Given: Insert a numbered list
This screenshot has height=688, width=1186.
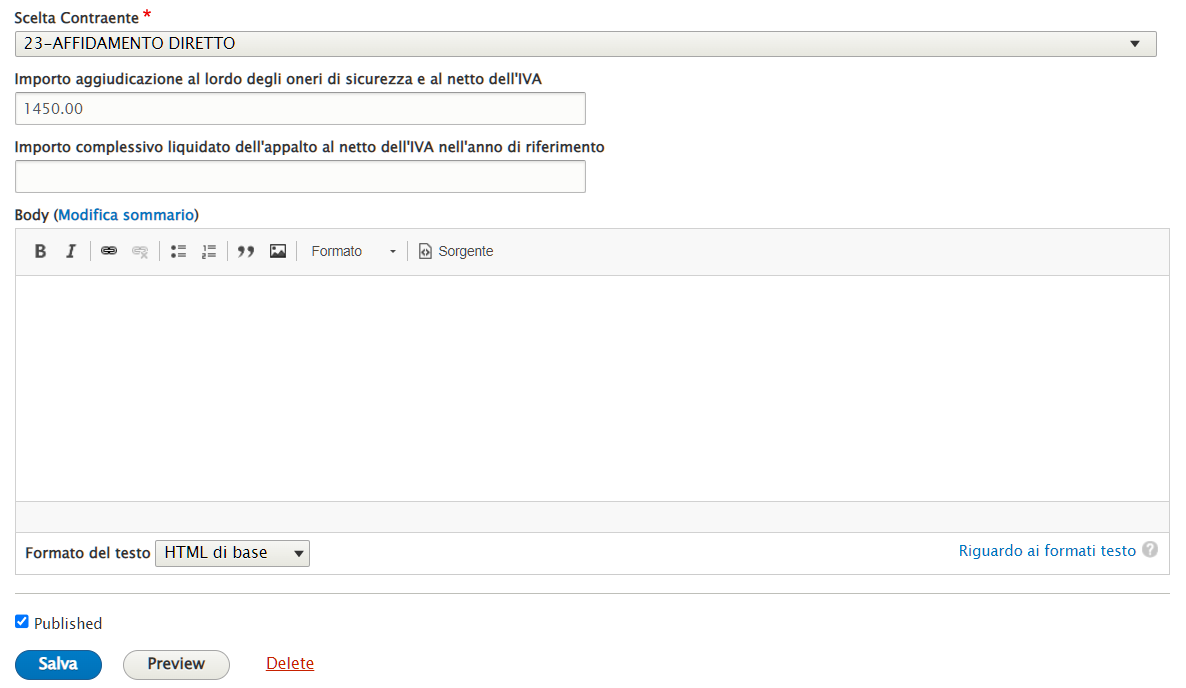Looking at the screenshot, I should [x=209, y=251].
